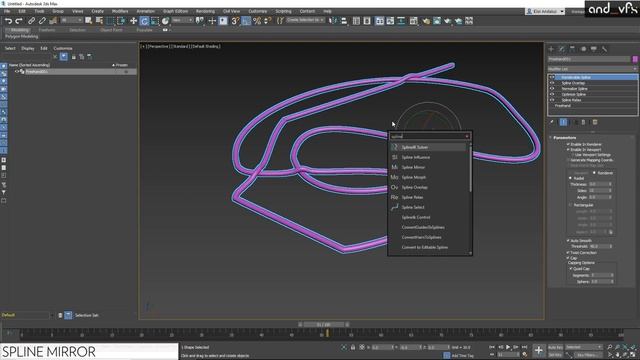Image resolution: width=640 pixels, height=360 pixels.
Task: Click the large Set Key plus button
Action: pos(538,350)
